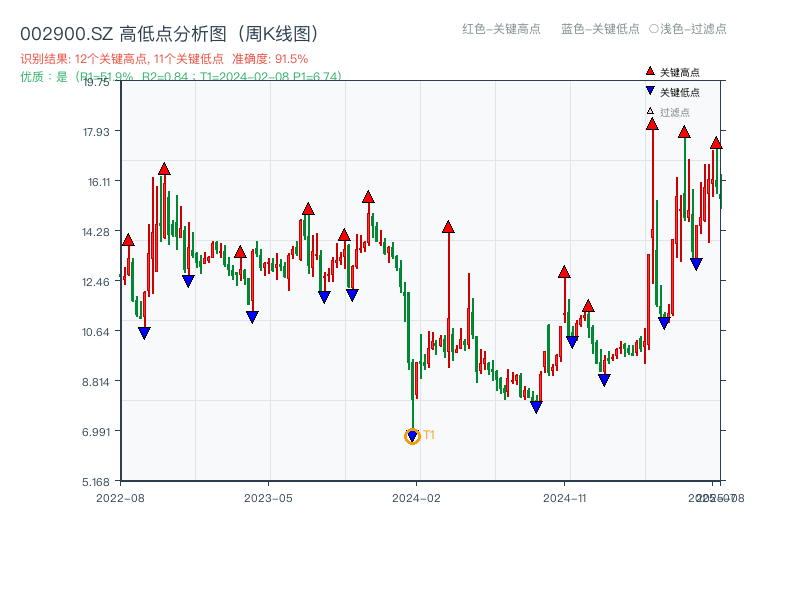Click the red high-point triangle above the 2022 peak
The width and height of the screenshot is (800, 600).
[163, 168]
